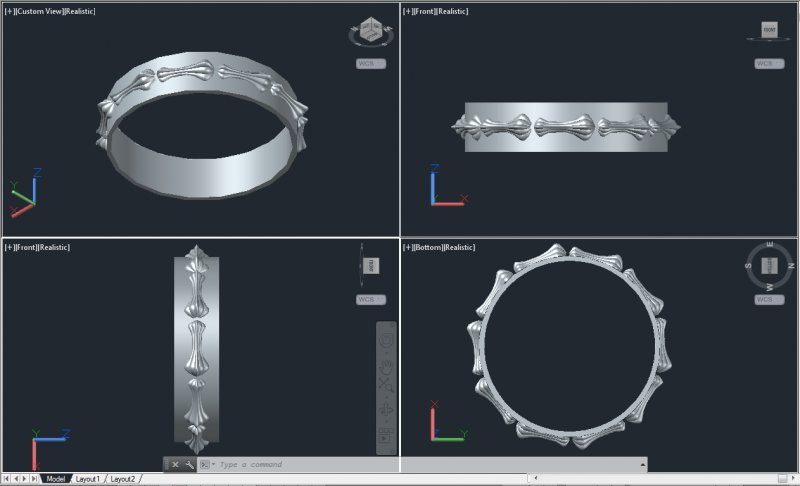Screen dimensions: 800x486
Task: Click the FRONT ViewCube in the top-right Front viewport
Action: click(769, 29)
